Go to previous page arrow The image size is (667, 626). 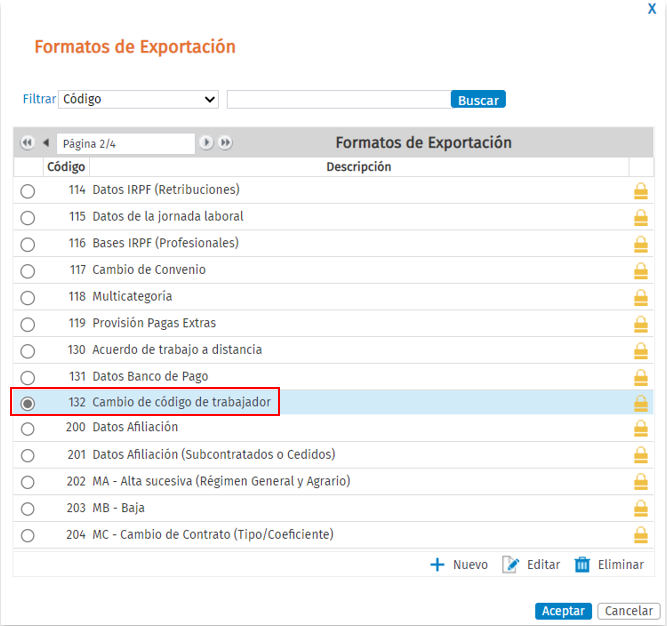[x=46, y=142]
